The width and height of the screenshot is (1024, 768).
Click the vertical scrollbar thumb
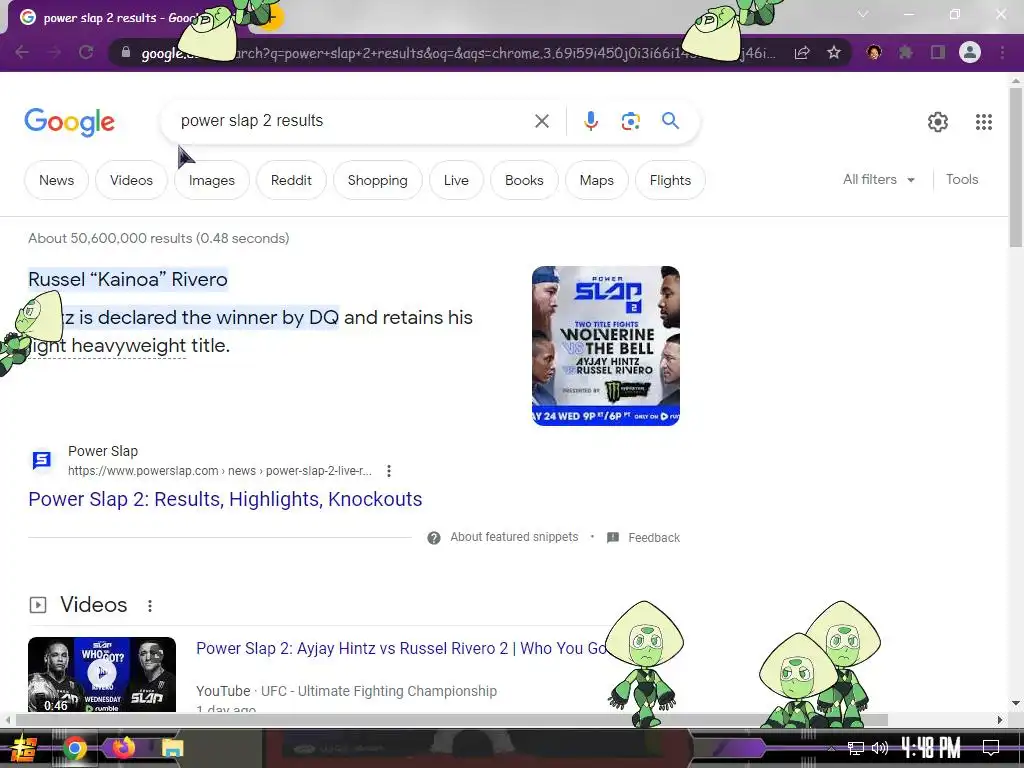(x=1016, y=167)
